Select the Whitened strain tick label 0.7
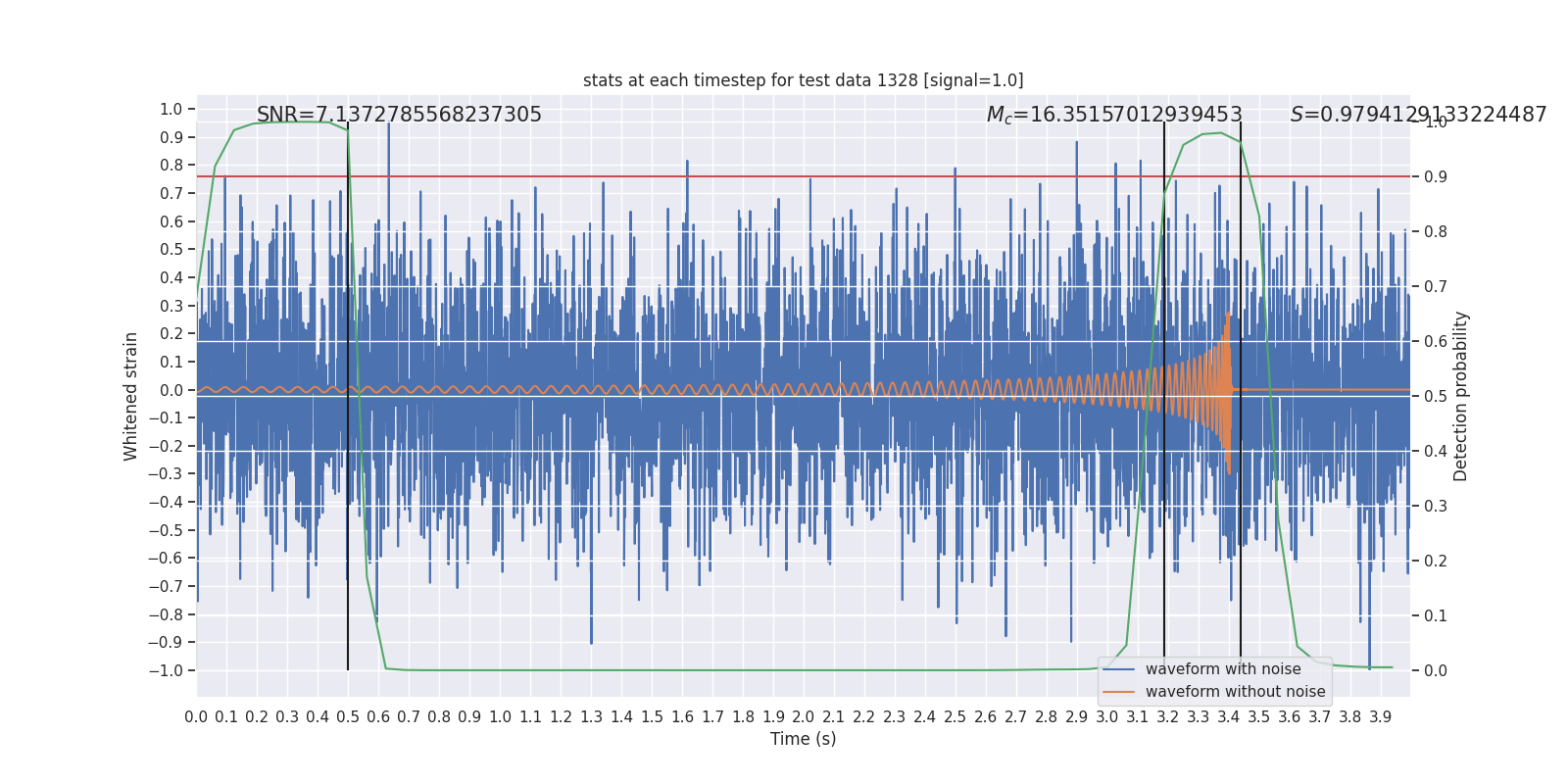Viewport: 1568px width, 784px height. pos(171,193)
